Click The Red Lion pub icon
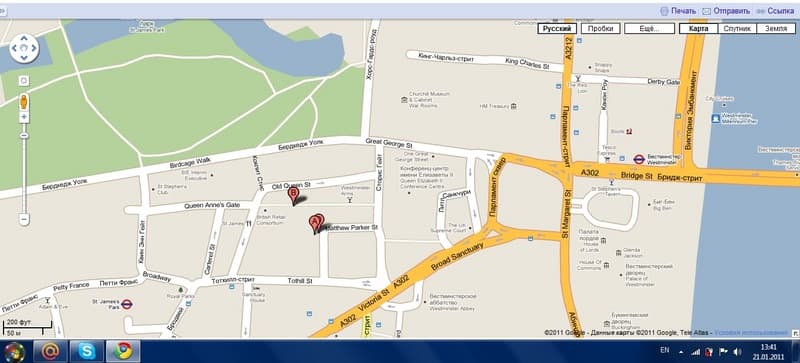Screen dimensions: 800x363 pos(578,79)
